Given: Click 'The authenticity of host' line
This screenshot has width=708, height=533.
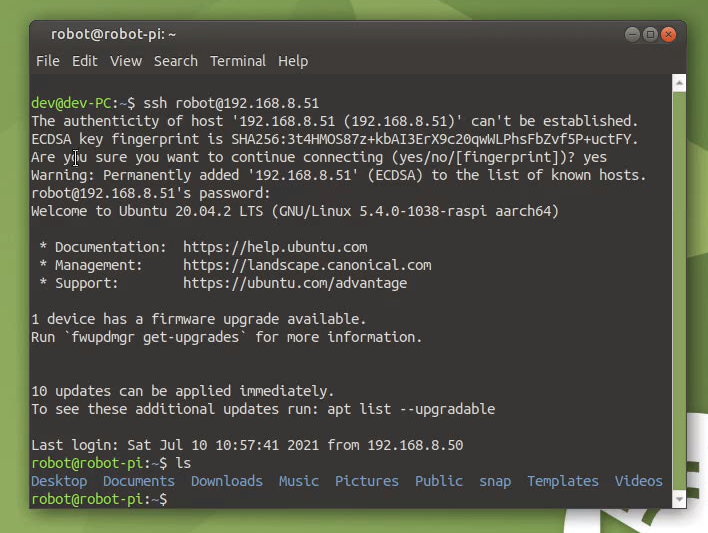Looking at the screenshot, I should [335, 121].
